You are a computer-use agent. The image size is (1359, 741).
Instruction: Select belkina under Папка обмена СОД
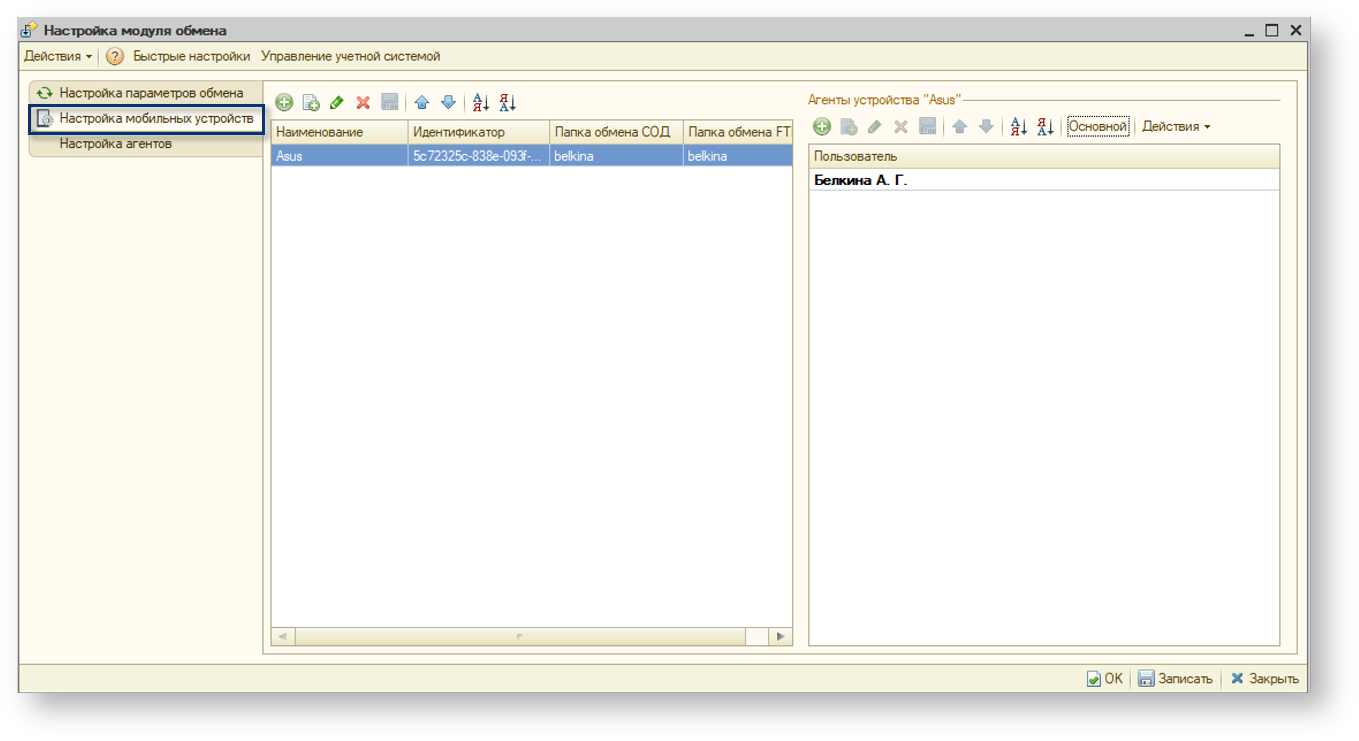point(616,156)
